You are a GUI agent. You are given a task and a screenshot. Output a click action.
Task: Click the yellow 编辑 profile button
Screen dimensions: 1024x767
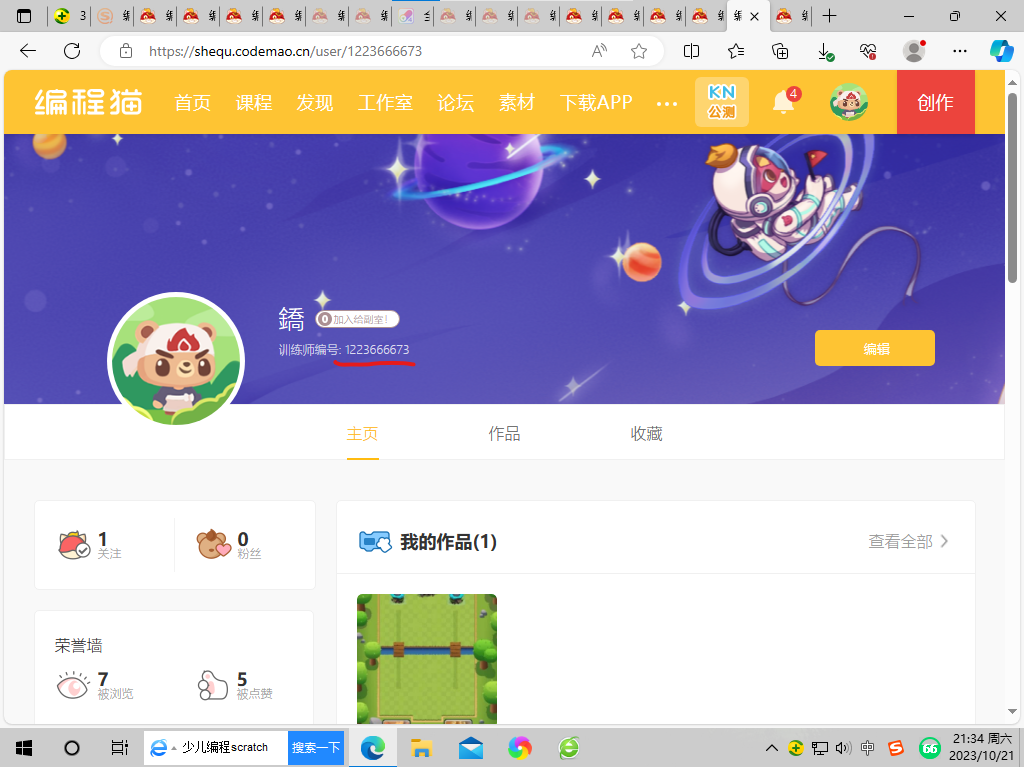coord(874,348)
